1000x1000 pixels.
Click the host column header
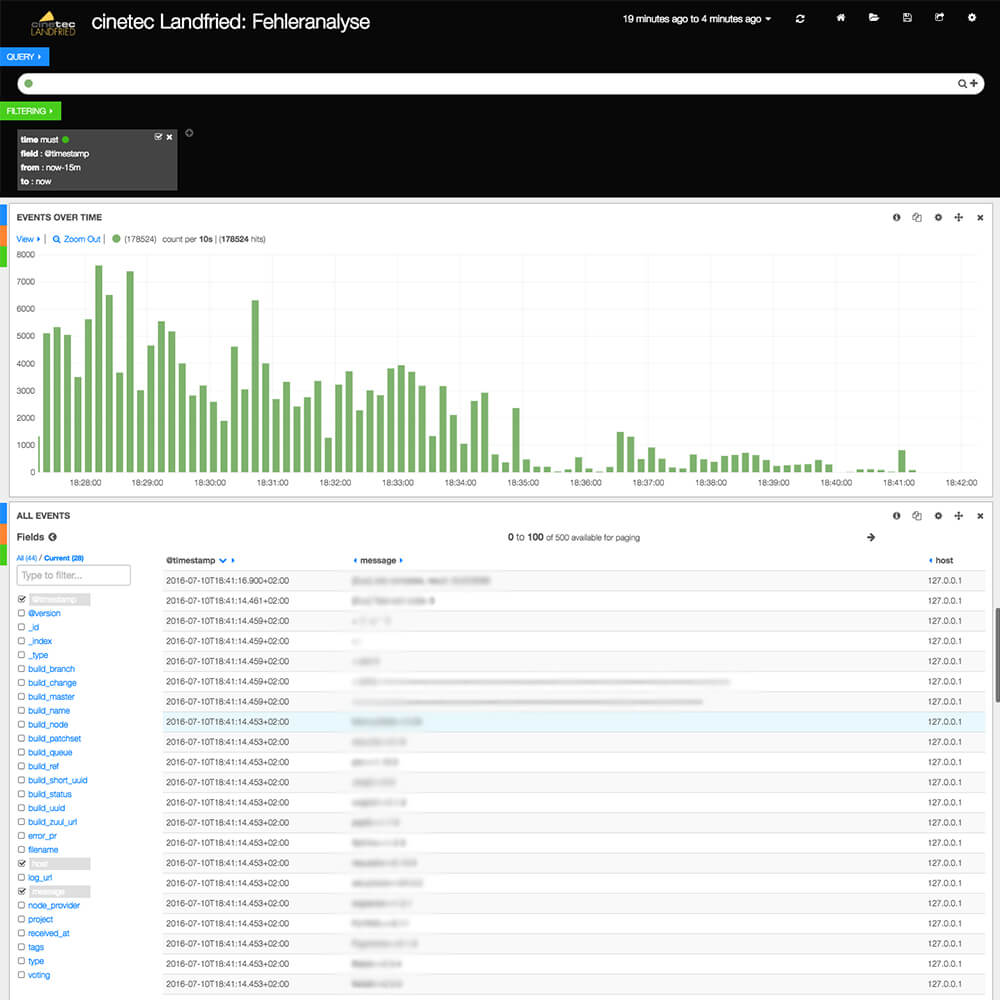tap(945, 561)
